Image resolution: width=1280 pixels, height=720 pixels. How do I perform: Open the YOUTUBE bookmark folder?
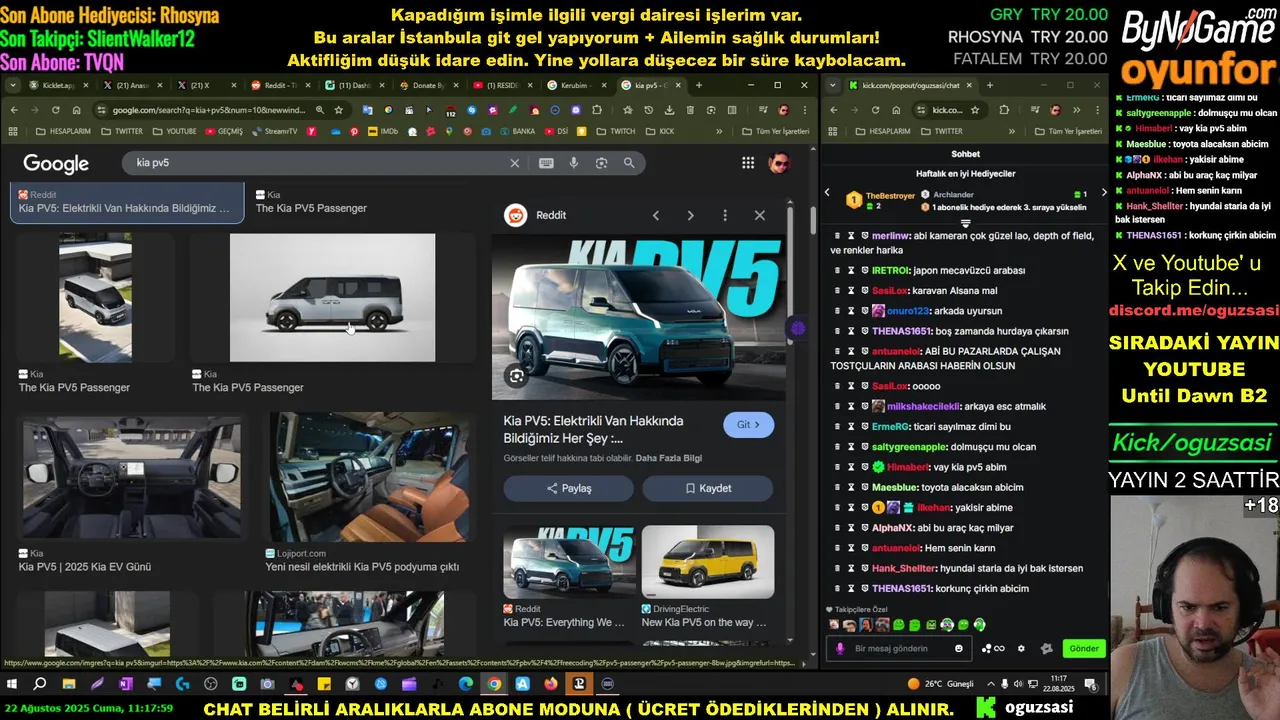point(174,131)
